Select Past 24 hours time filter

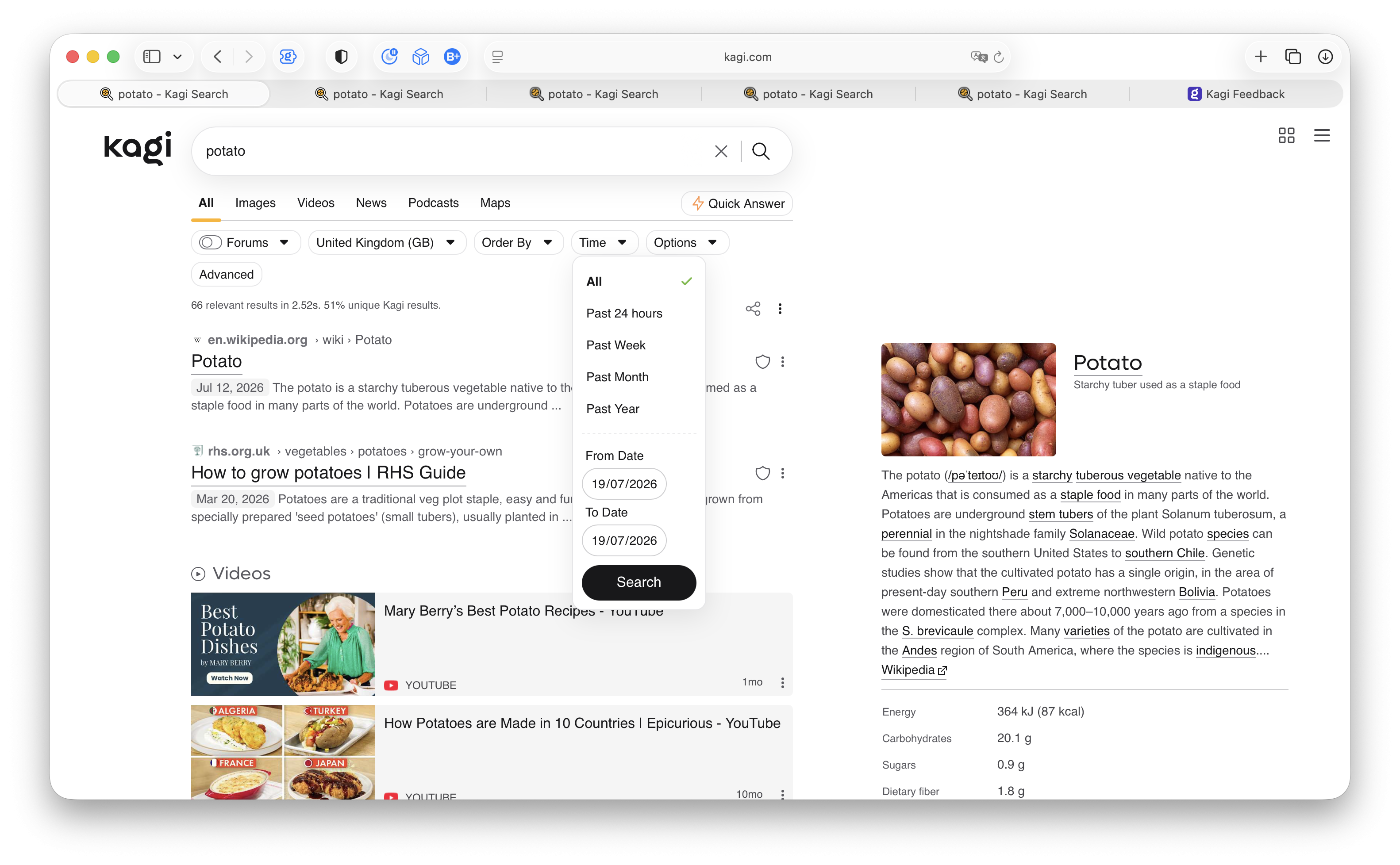tap(639, 314)
